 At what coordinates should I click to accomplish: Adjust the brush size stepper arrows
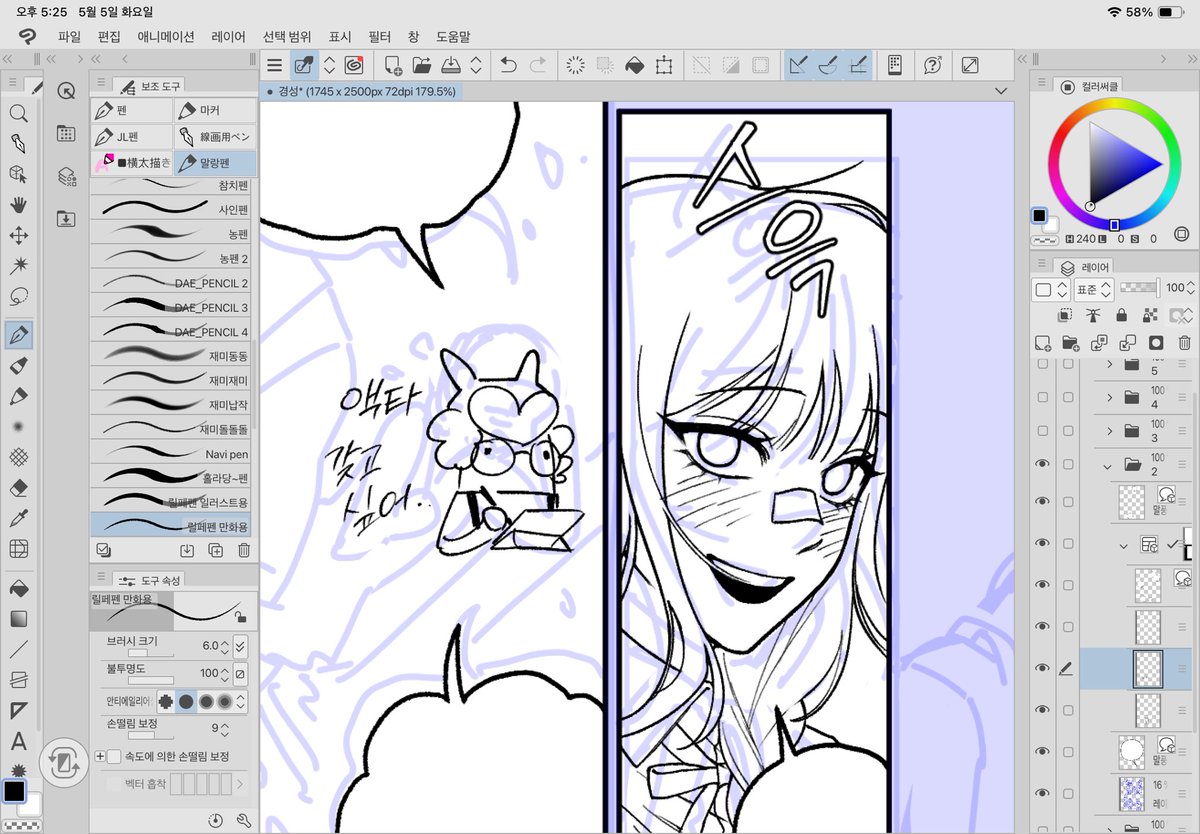click(225, 646)
